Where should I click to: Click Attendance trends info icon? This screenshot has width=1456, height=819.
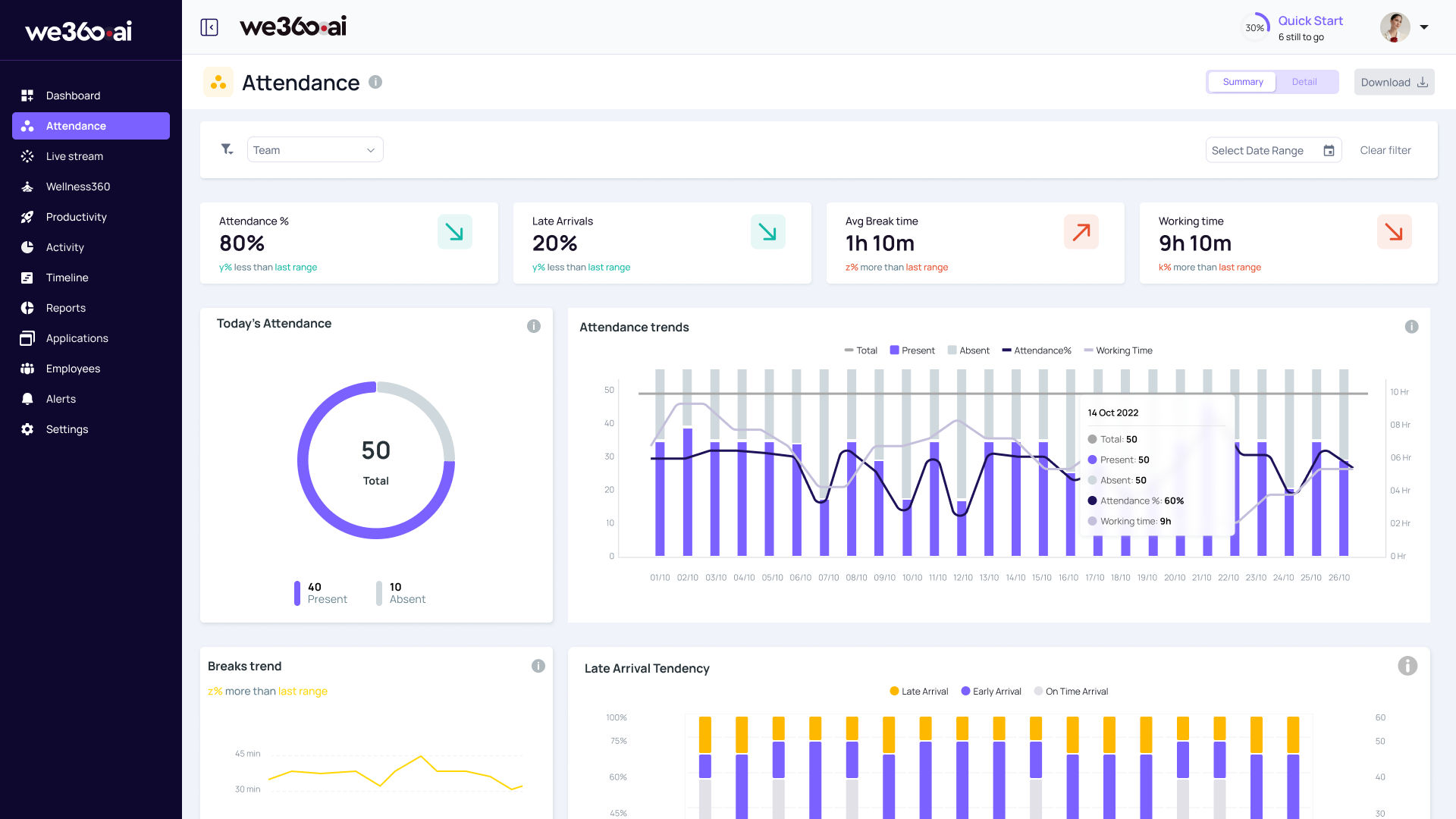click(1411, 327)
